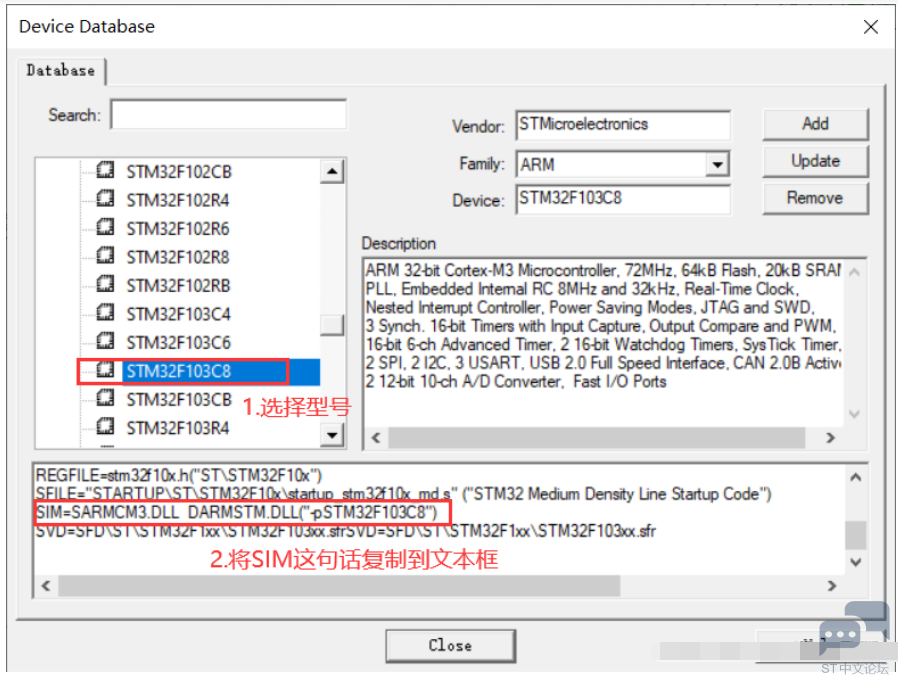Click options box vertical scrollbar thumb
898x684 pixels.
(x=856, y=534)
